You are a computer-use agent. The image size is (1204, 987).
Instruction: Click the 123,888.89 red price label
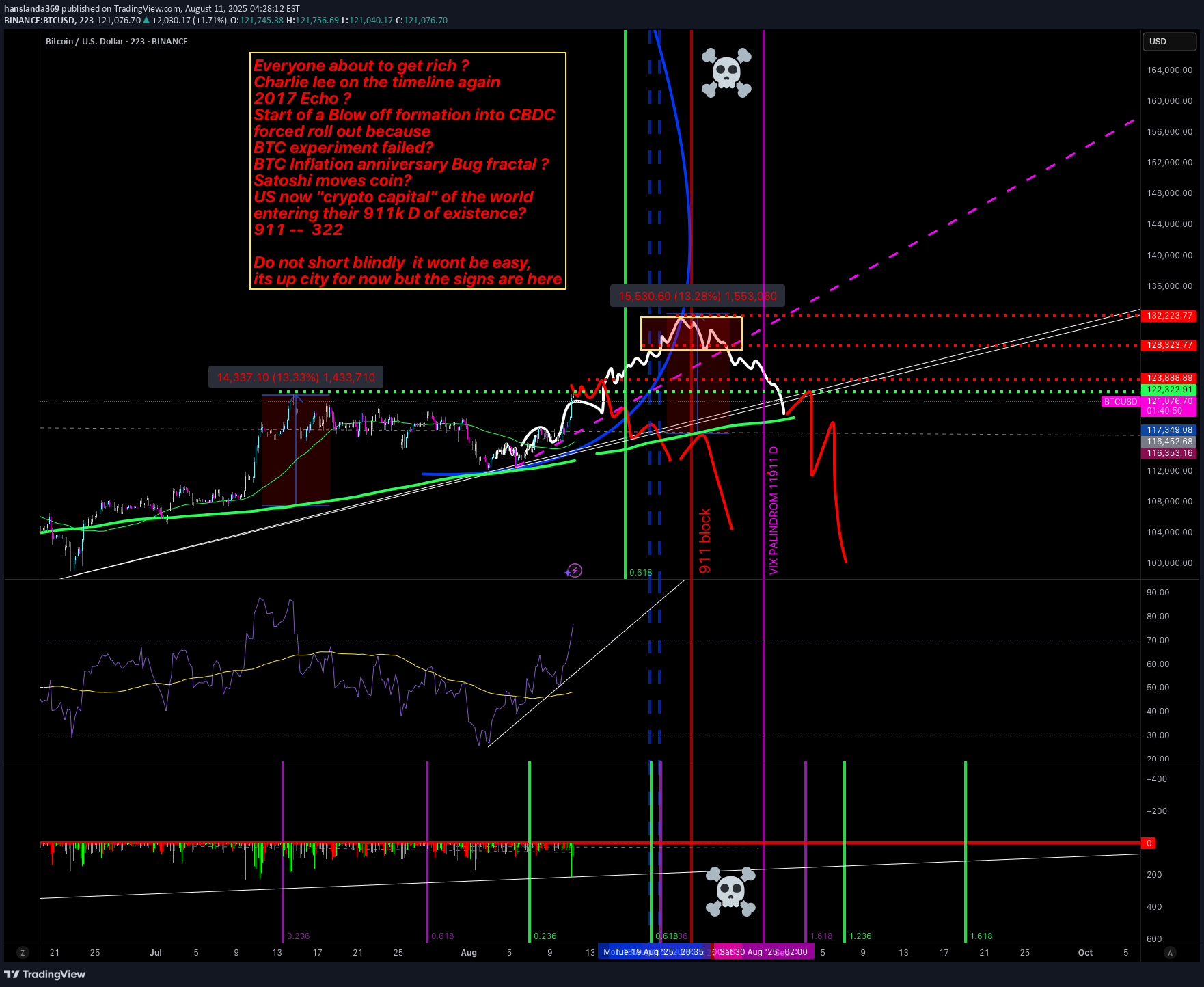tap(1169, 378)
